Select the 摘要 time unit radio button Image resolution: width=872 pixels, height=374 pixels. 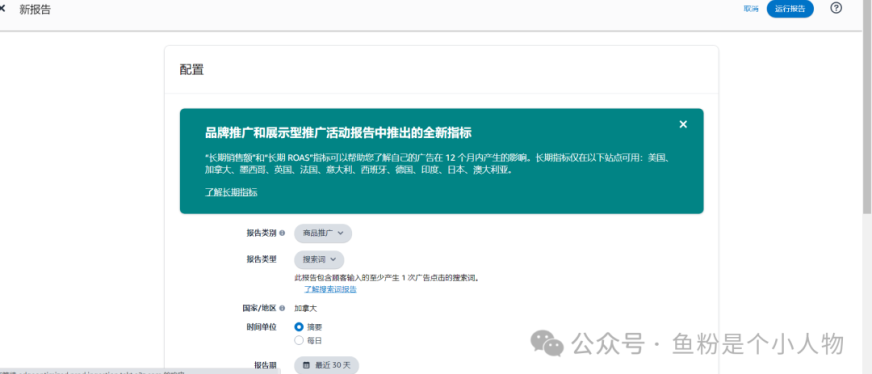point(299,327)
